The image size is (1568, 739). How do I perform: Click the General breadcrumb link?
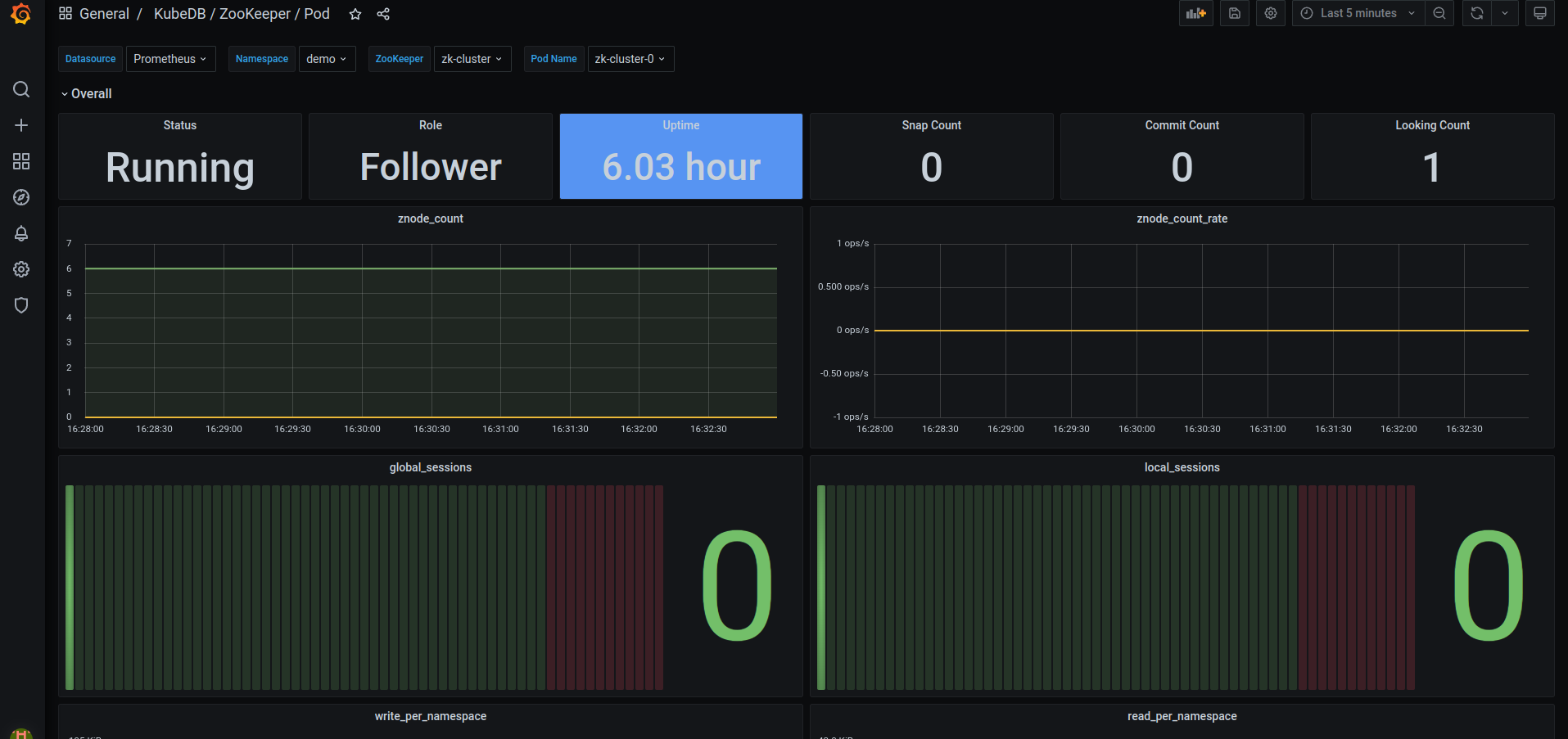click(104, 14)
